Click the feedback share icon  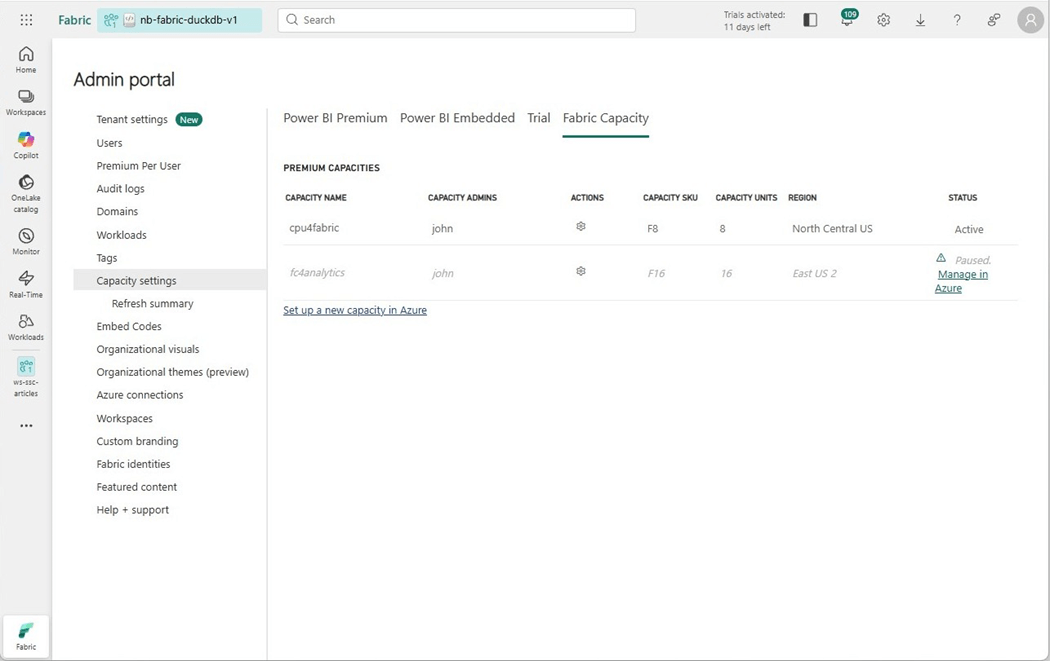pos(994,20)
